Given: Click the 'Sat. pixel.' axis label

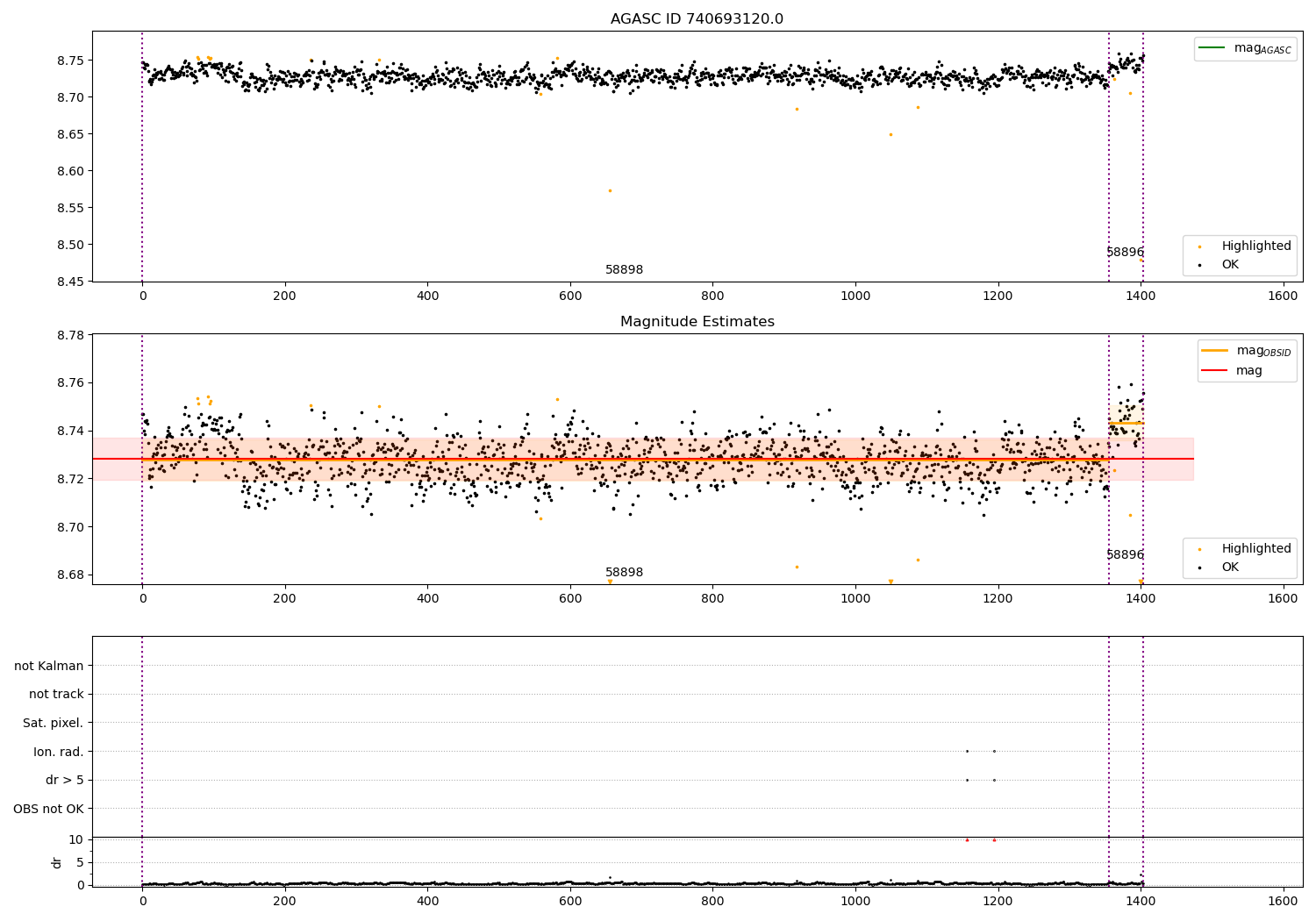Looking at the screenshot, I should [54, 723].
